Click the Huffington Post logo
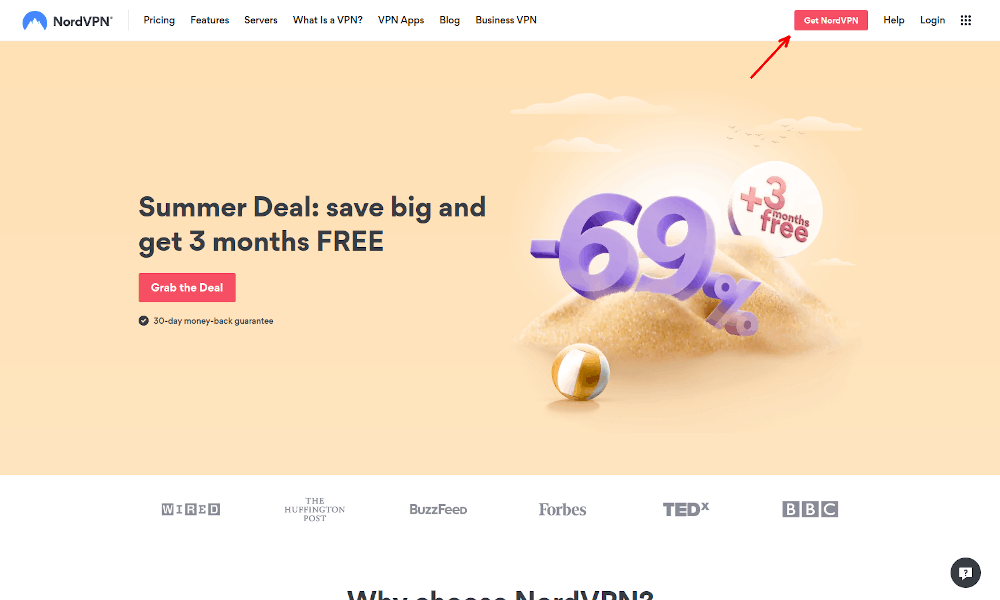 314,509
